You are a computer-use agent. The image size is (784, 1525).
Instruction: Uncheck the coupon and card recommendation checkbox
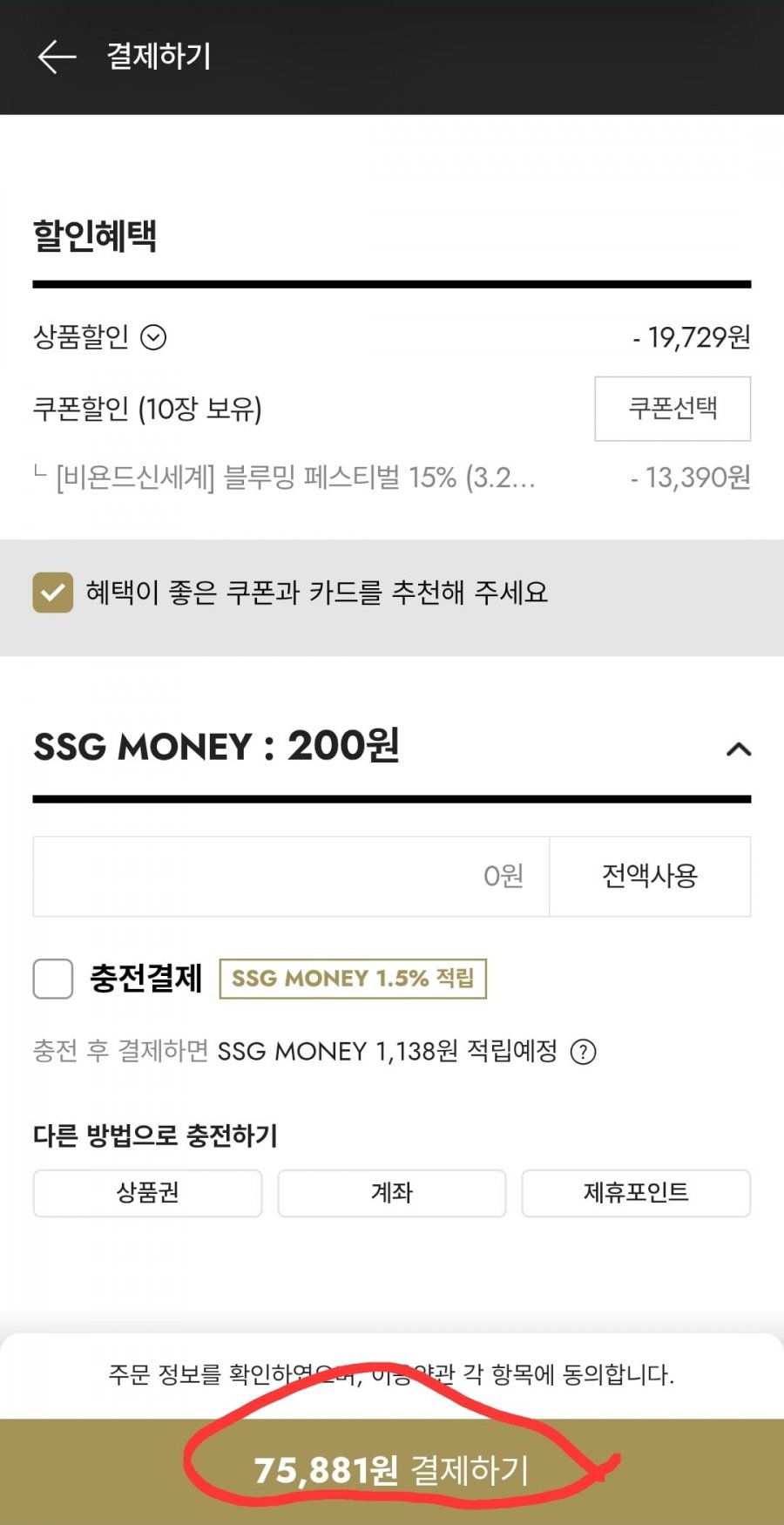53,593
